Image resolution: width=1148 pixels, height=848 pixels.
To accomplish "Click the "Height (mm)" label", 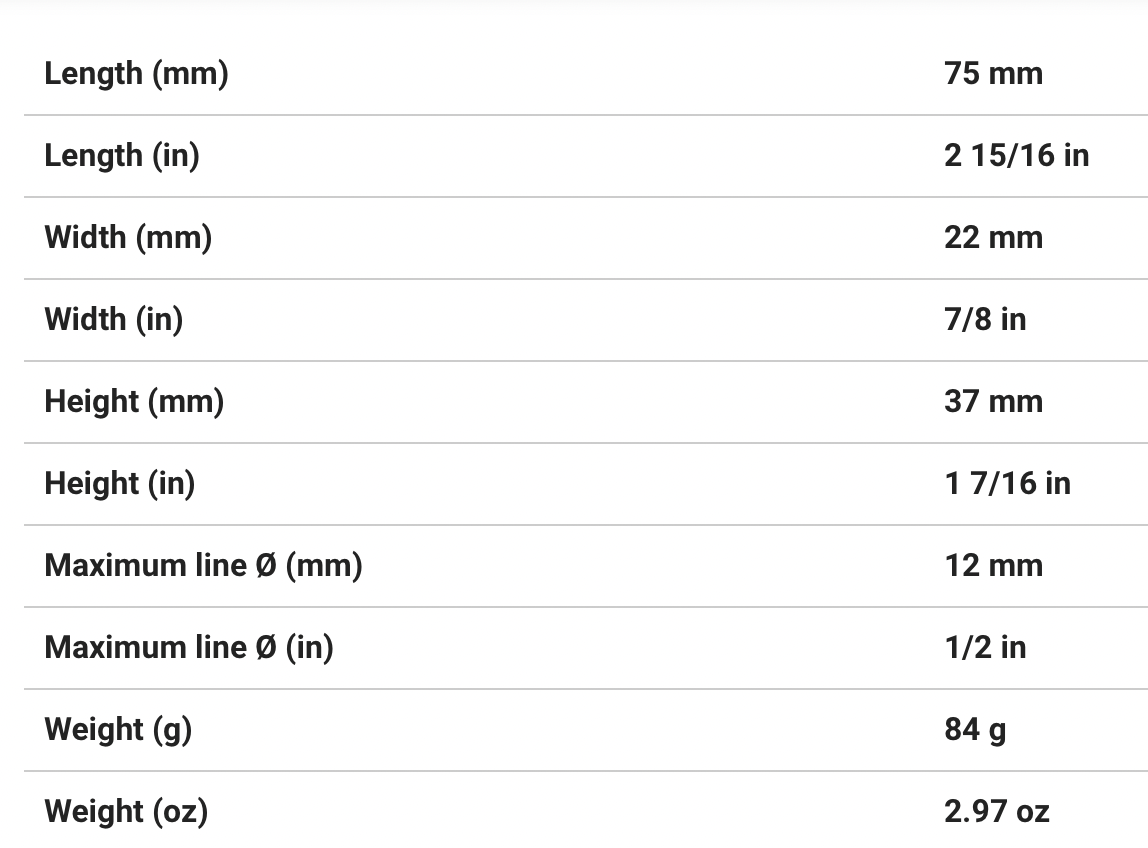I will click(134, 402).
